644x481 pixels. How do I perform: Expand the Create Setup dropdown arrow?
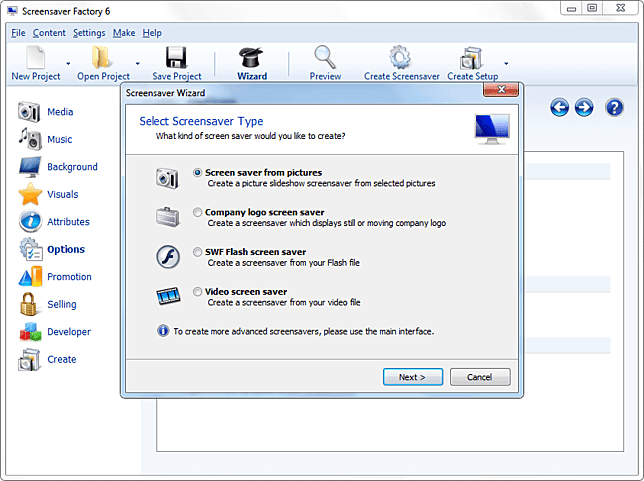(x=506, y=64)
